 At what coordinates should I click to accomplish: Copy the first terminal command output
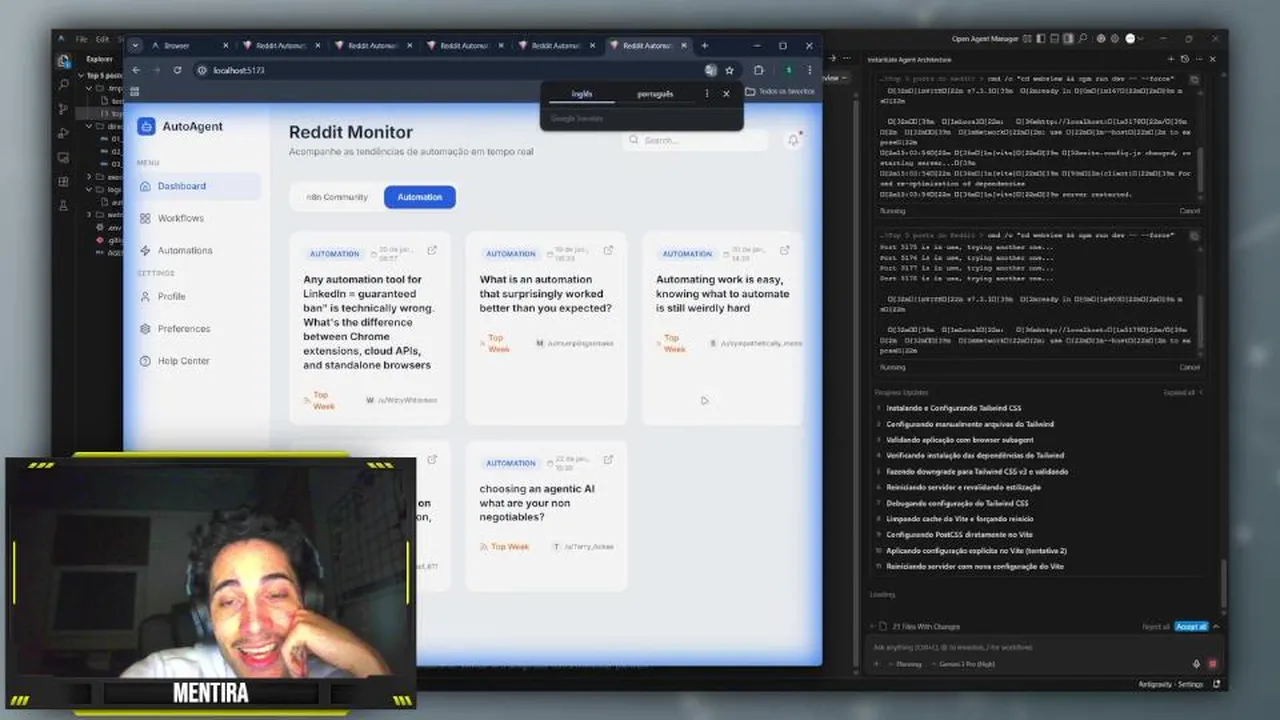(1193, 79)
